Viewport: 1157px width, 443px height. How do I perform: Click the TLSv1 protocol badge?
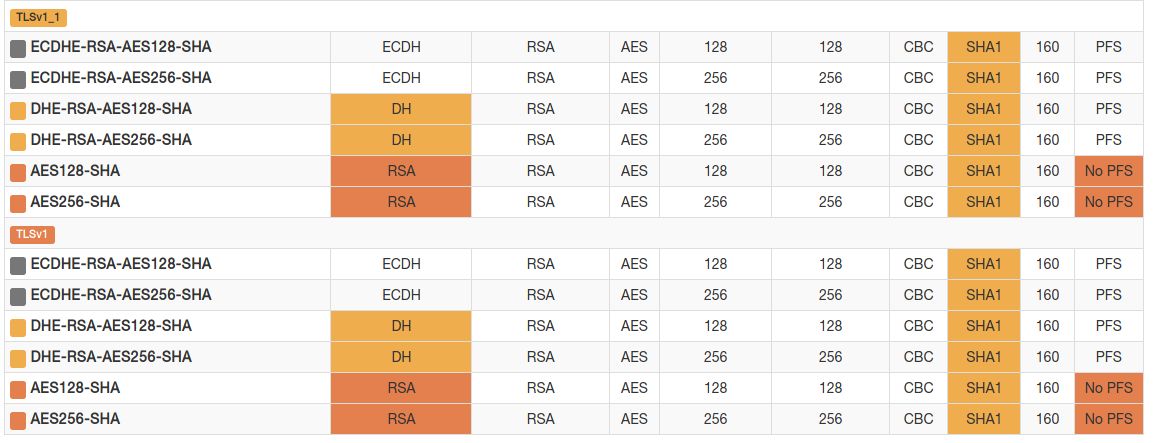(x=33, y=234)
